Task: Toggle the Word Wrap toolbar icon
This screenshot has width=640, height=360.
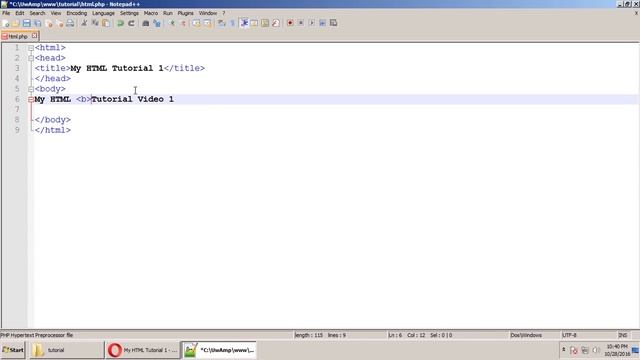Action: pos(222,23)
